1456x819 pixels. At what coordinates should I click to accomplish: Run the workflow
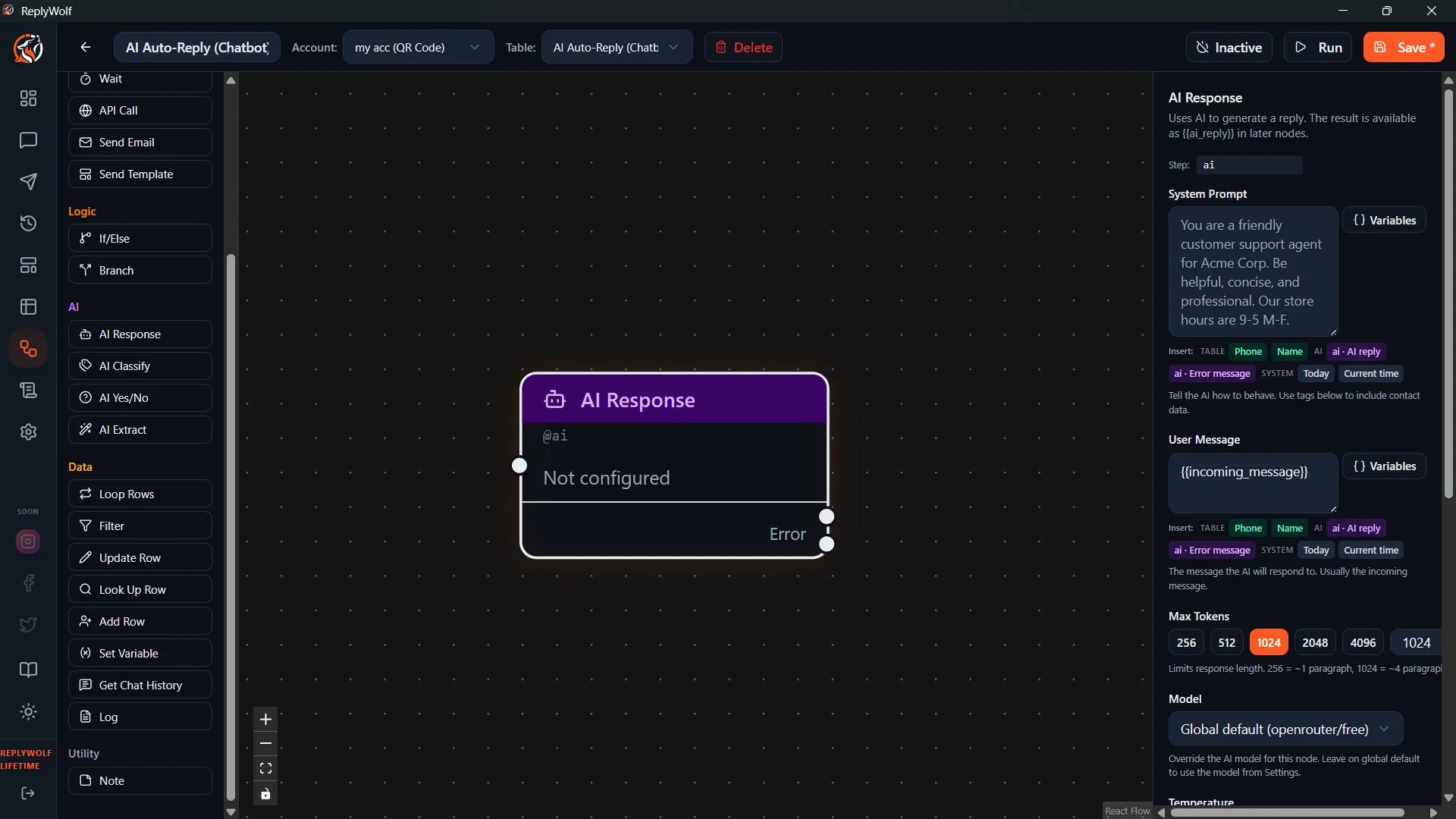1318,47
